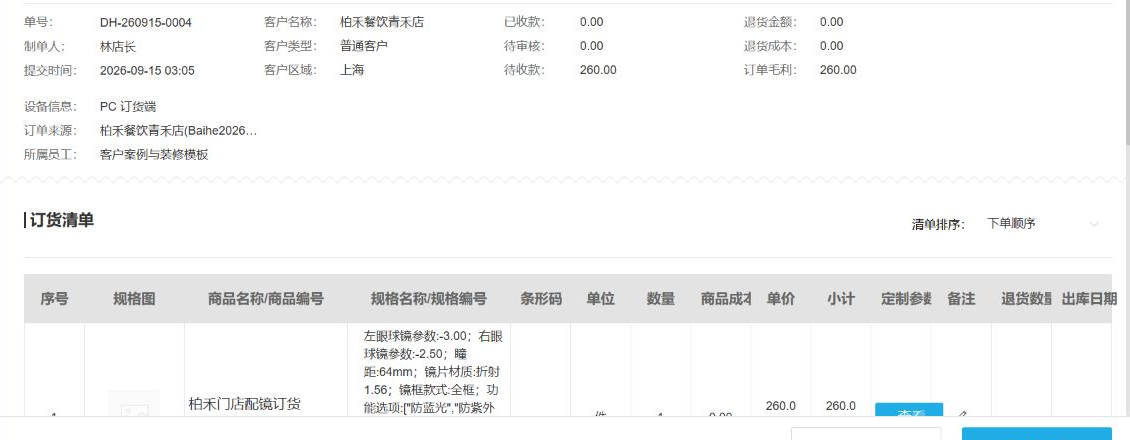Click the employee value 客户案例与装修模板
This screenshot has width=1130, height=440.
pos(154,154)
